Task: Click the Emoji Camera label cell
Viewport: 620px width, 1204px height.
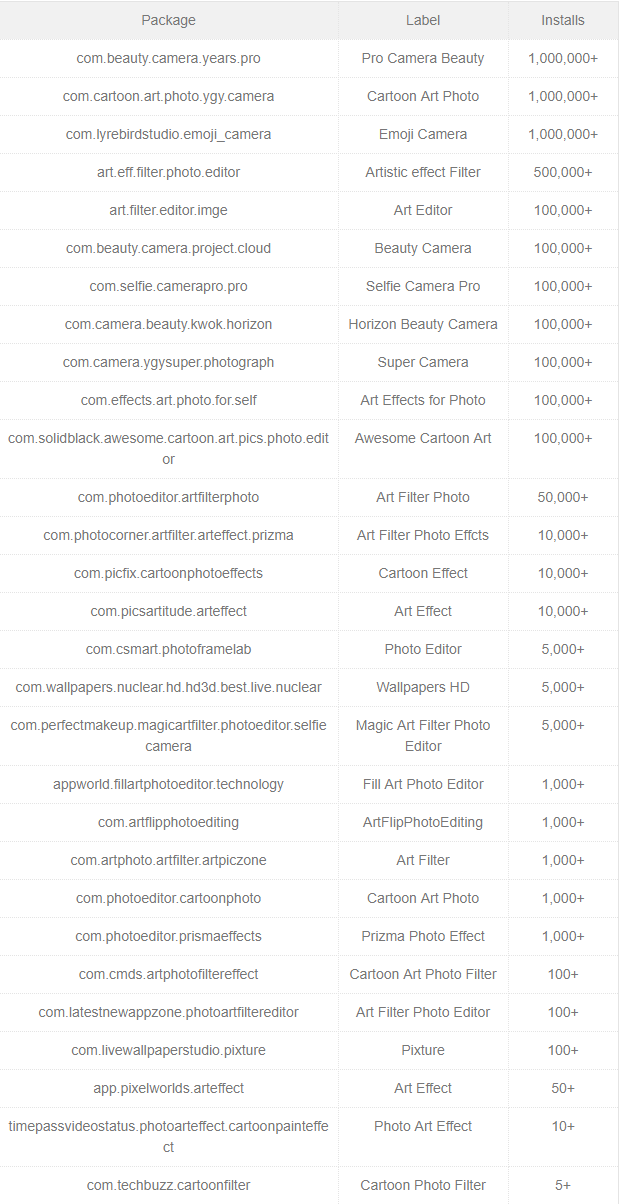Action: [423, 134]
